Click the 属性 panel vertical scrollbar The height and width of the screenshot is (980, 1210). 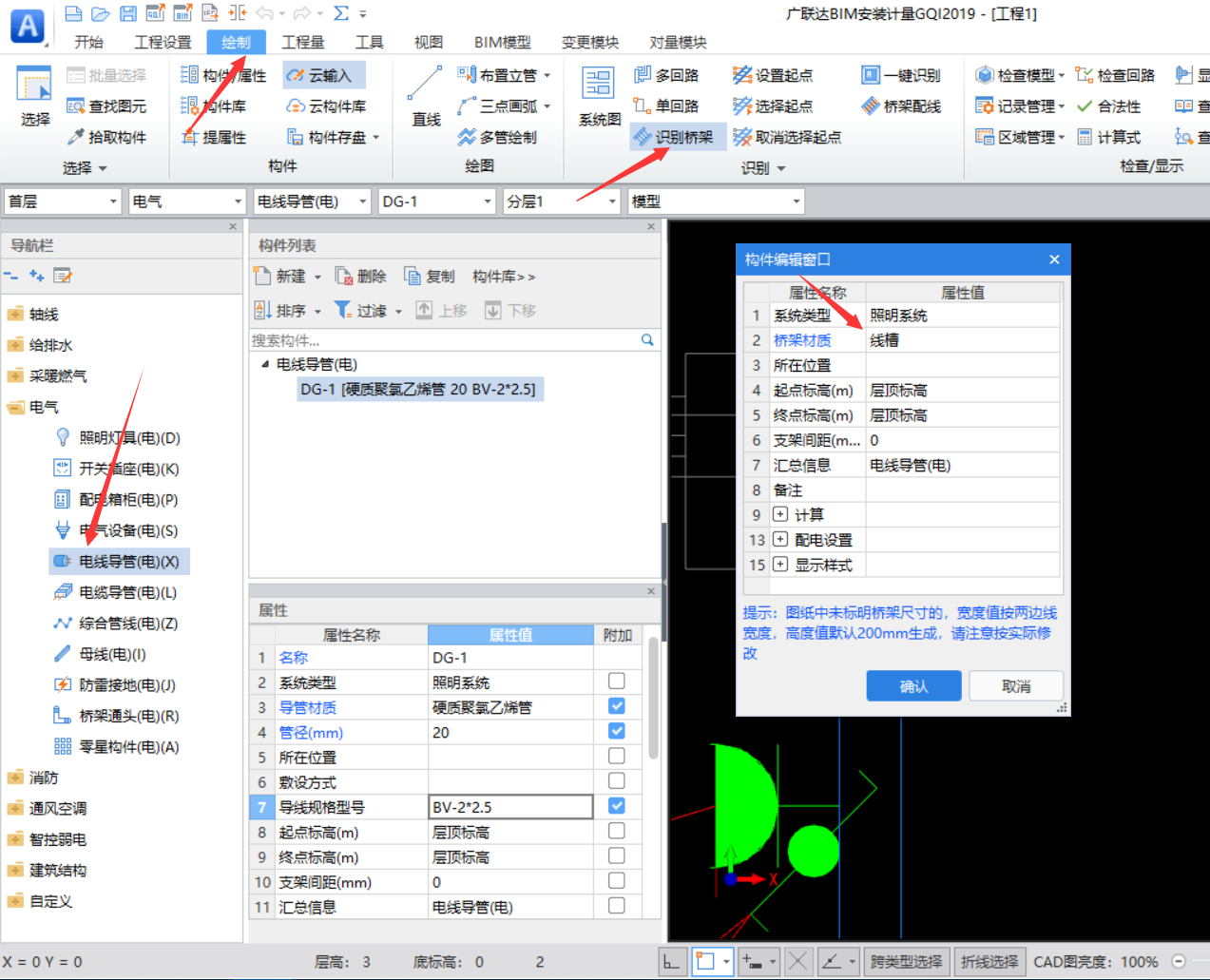(x=654, y=698)
